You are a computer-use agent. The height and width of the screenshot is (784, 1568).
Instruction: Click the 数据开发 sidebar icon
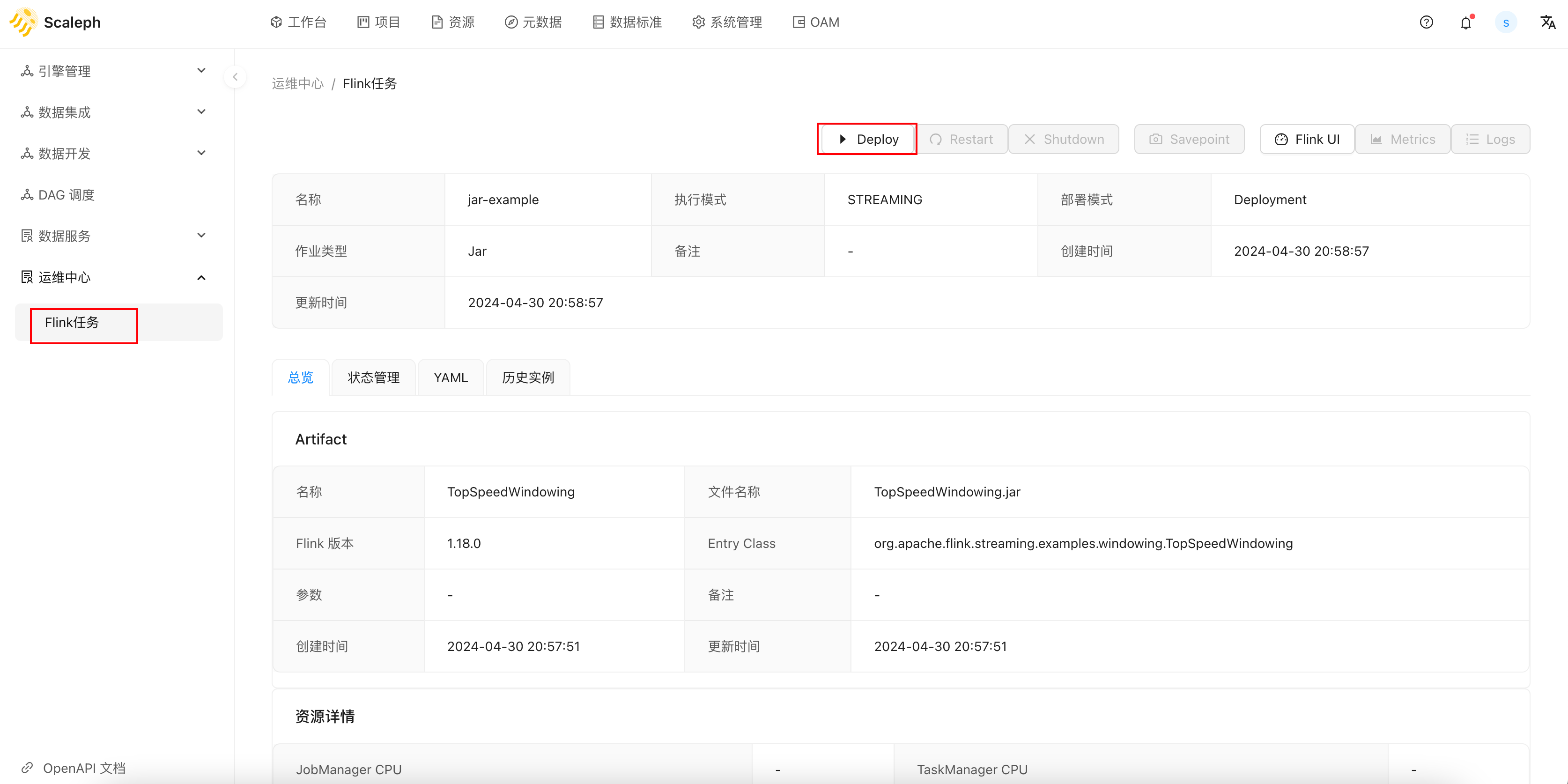click(x=27, y=154)
